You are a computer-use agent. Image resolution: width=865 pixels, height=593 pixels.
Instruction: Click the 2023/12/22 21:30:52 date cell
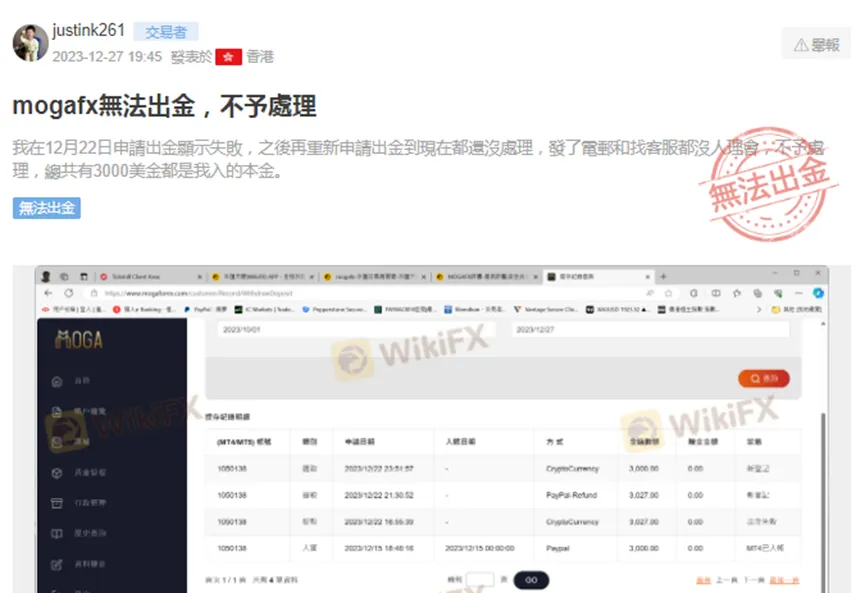tap(378, 495)
